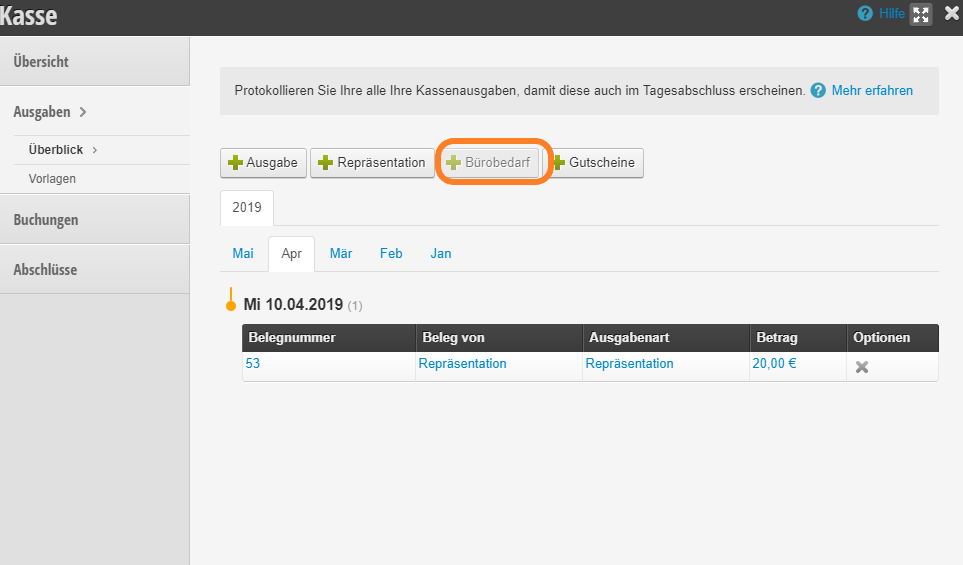The width and height of the screenshot is (963, 565).
Task: Click the question mark icon beside Mehr erfahren
Action: coord(818,90)
